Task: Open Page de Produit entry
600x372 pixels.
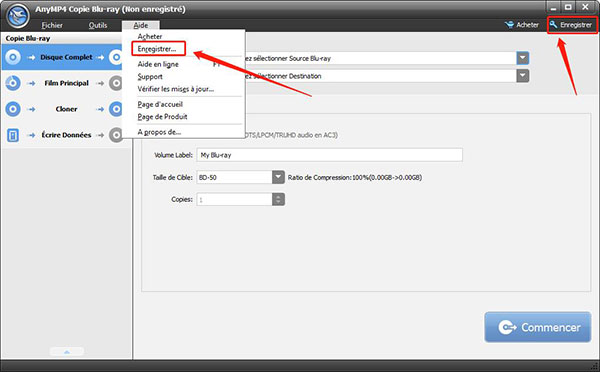Action: 162,117
